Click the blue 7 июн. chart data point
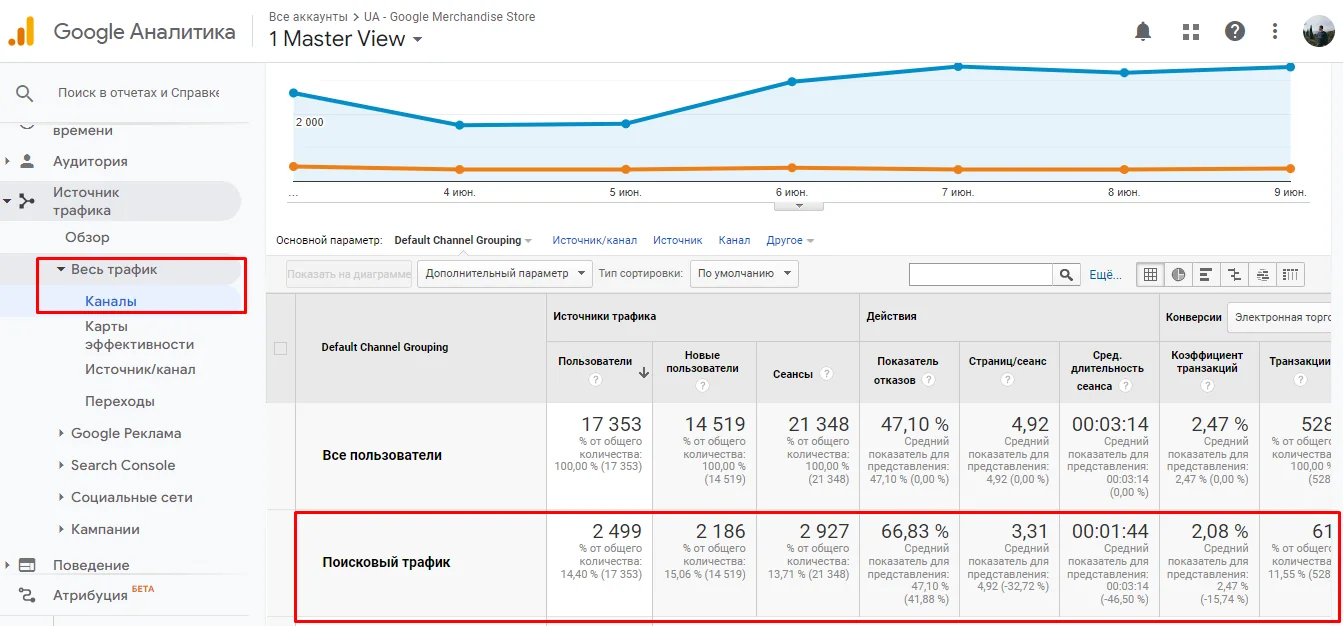 (x=958, y=66)
